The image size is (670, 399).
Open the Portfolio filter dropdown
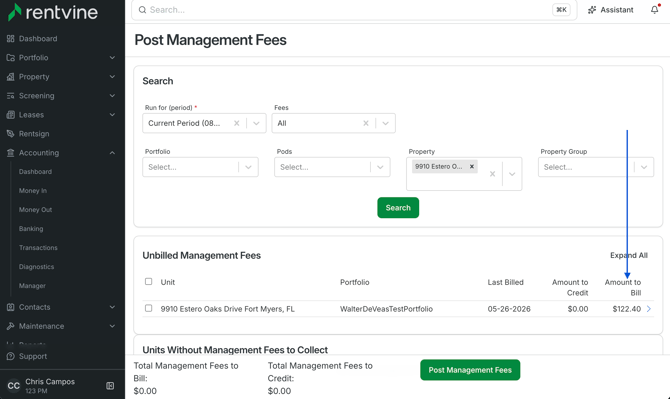point(248,167)
